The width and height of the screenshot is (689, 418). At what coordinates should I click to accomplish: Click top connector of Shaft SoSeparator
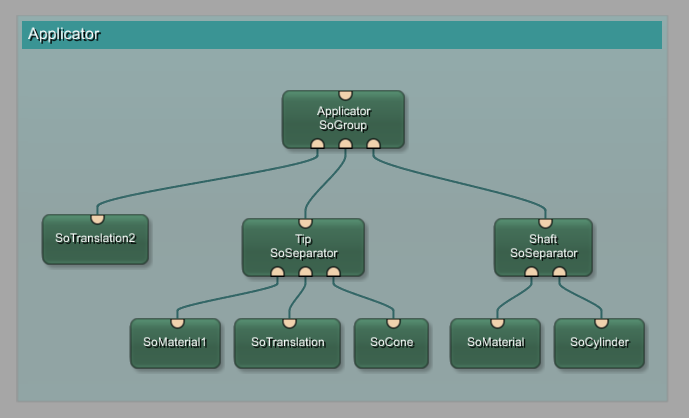point(545,223)
